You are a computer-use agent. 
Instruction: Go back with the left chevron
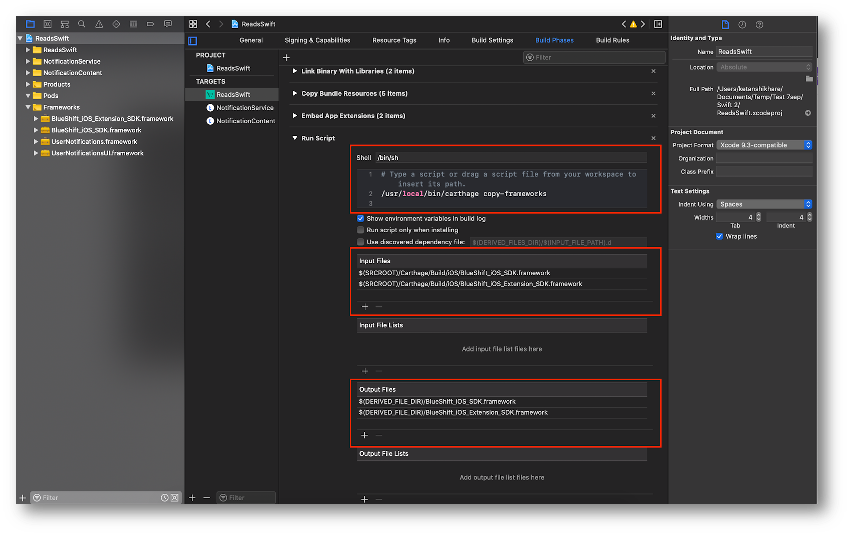(x=208, y=24)
